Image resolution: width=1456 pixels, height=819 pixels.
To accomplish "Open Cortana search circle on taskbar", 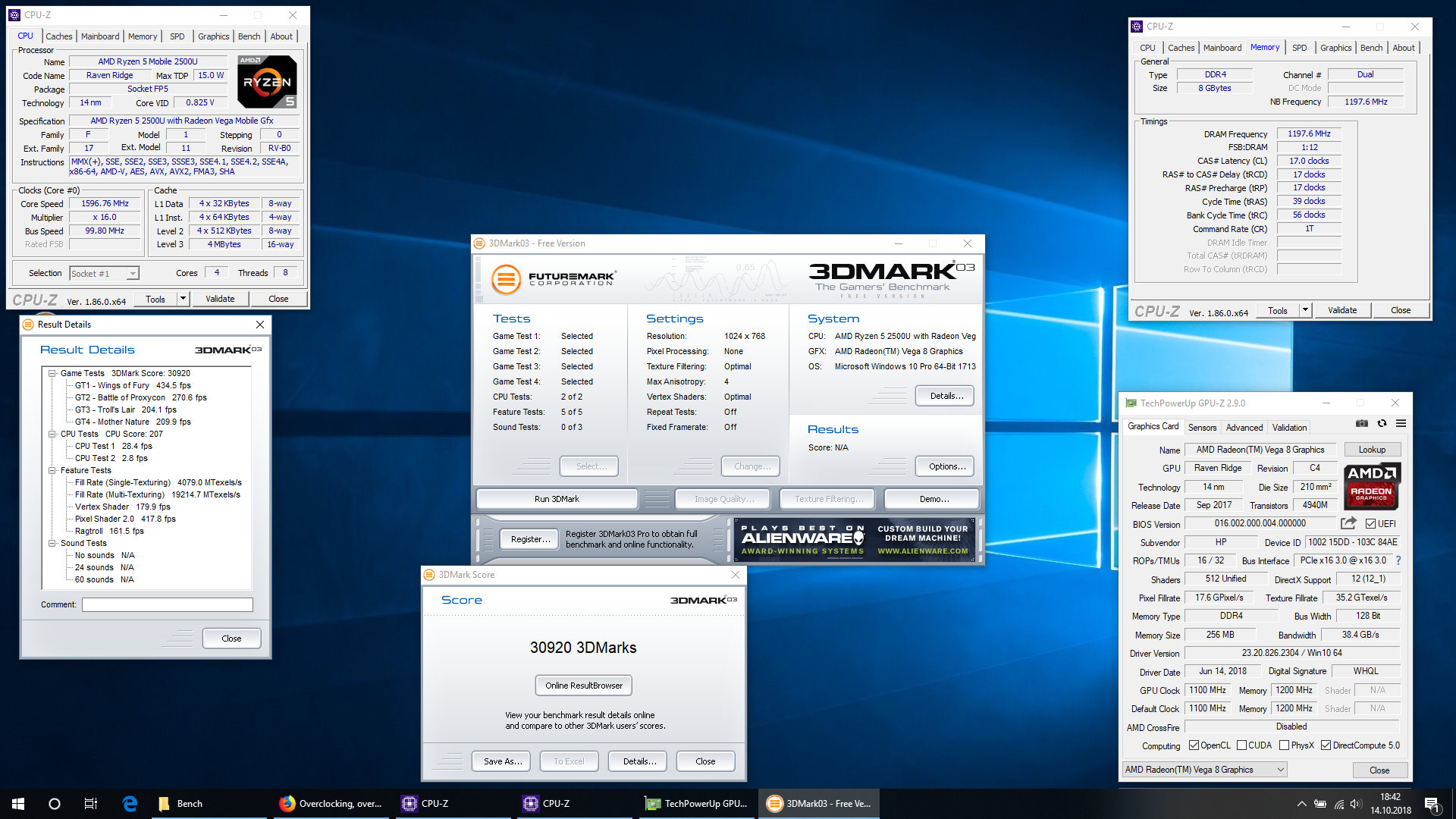I will click(55, 804).
